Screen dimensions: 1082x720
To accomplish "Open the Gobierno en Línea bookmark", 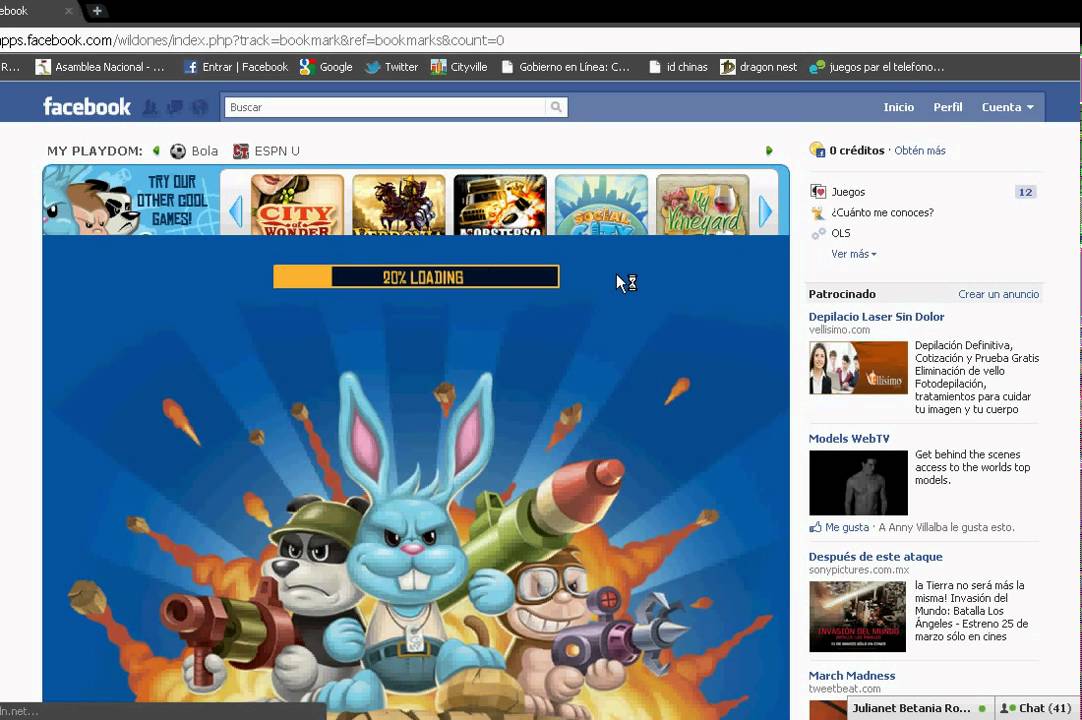I will [x=566, y=67].
